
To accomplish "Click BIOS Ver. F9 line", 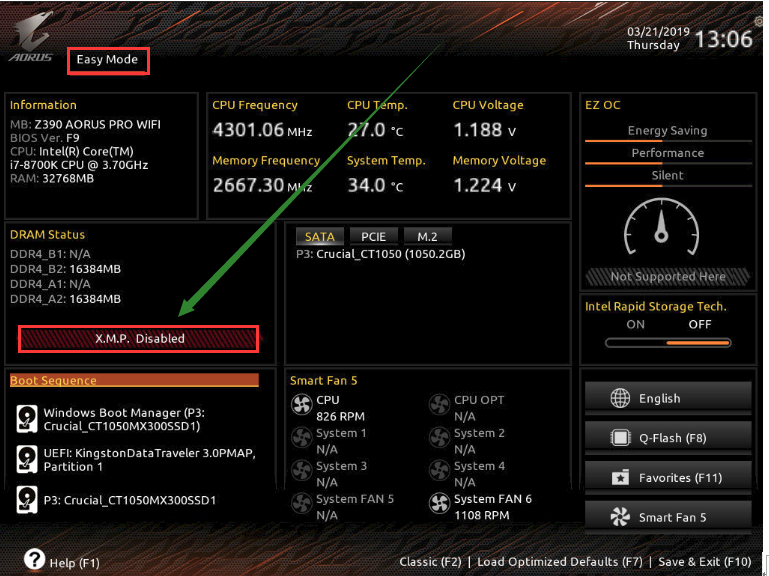I will (45, 138).
